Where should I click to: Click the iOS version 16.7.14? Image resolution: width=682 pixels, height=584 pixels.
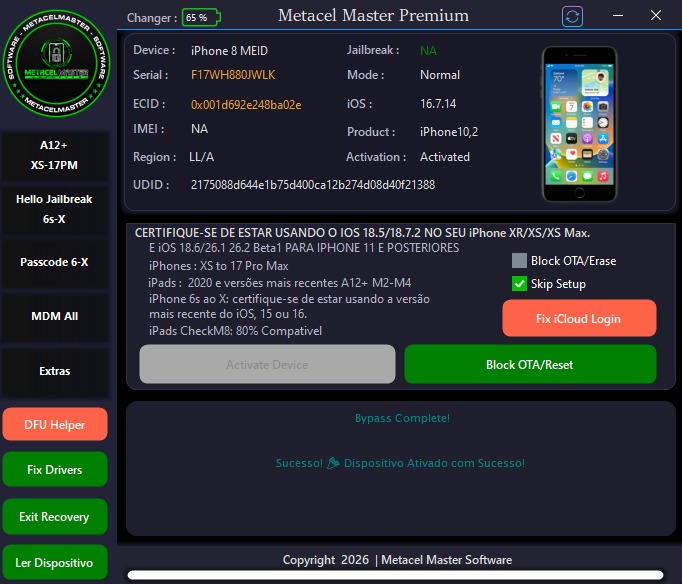point(438,104)
